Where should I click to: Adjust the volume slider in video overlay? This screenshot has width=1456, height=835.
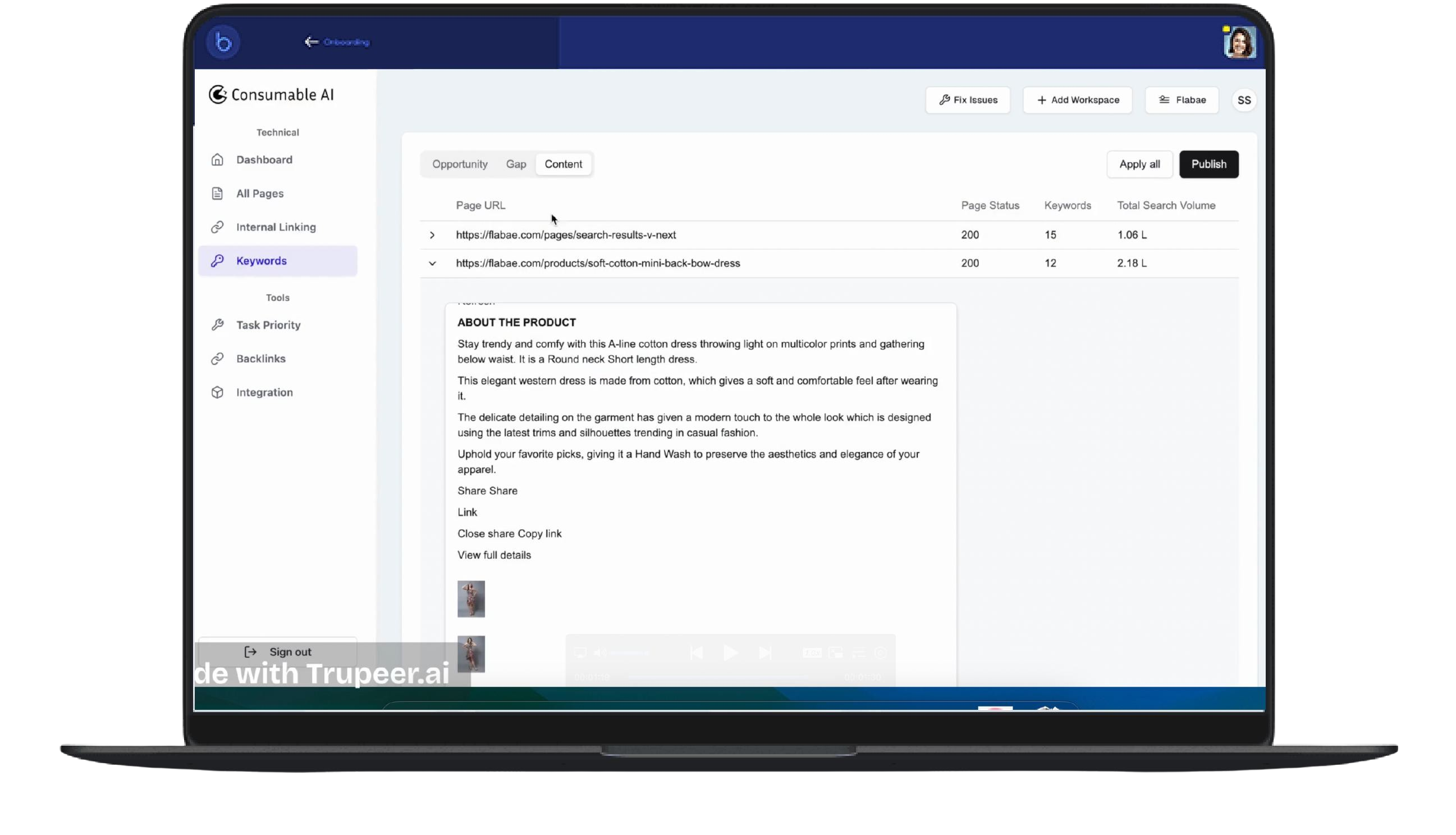630,653
